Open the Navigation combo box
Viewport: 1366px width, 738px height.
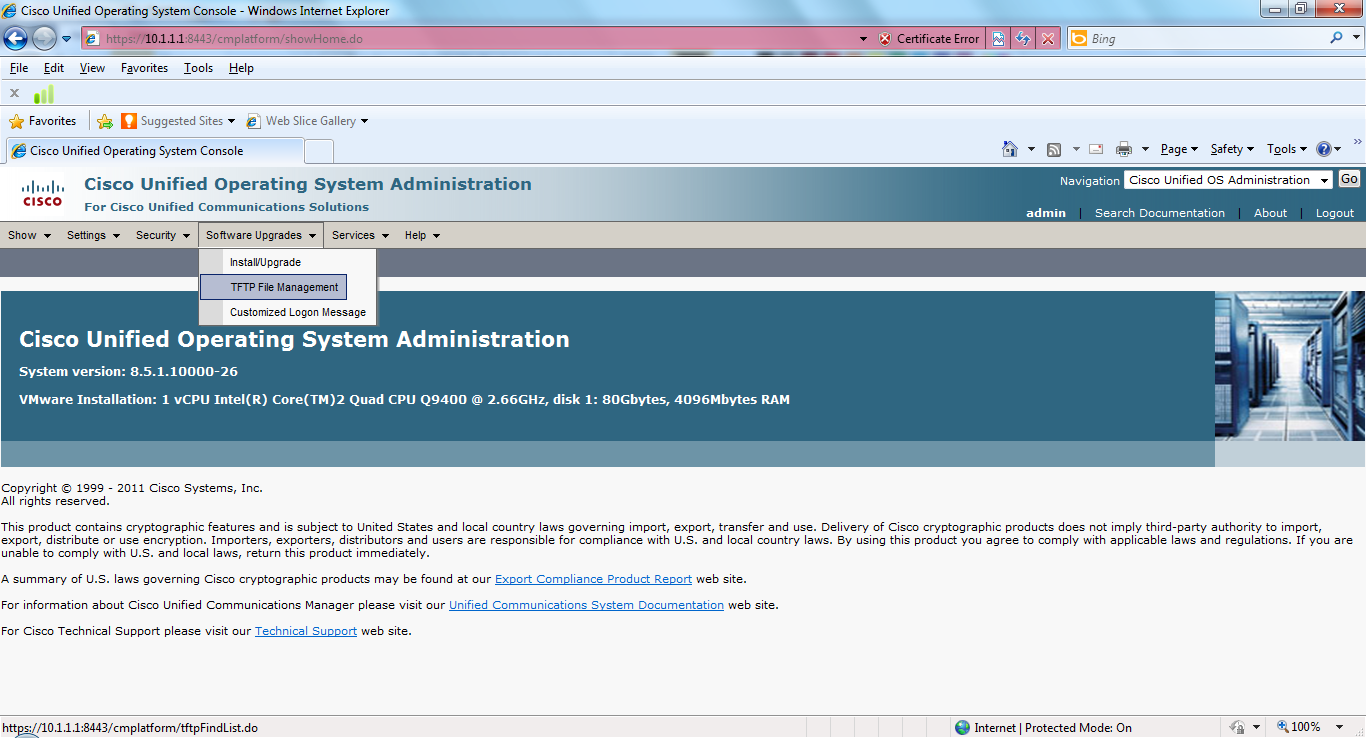click(x=1228, y=180)
